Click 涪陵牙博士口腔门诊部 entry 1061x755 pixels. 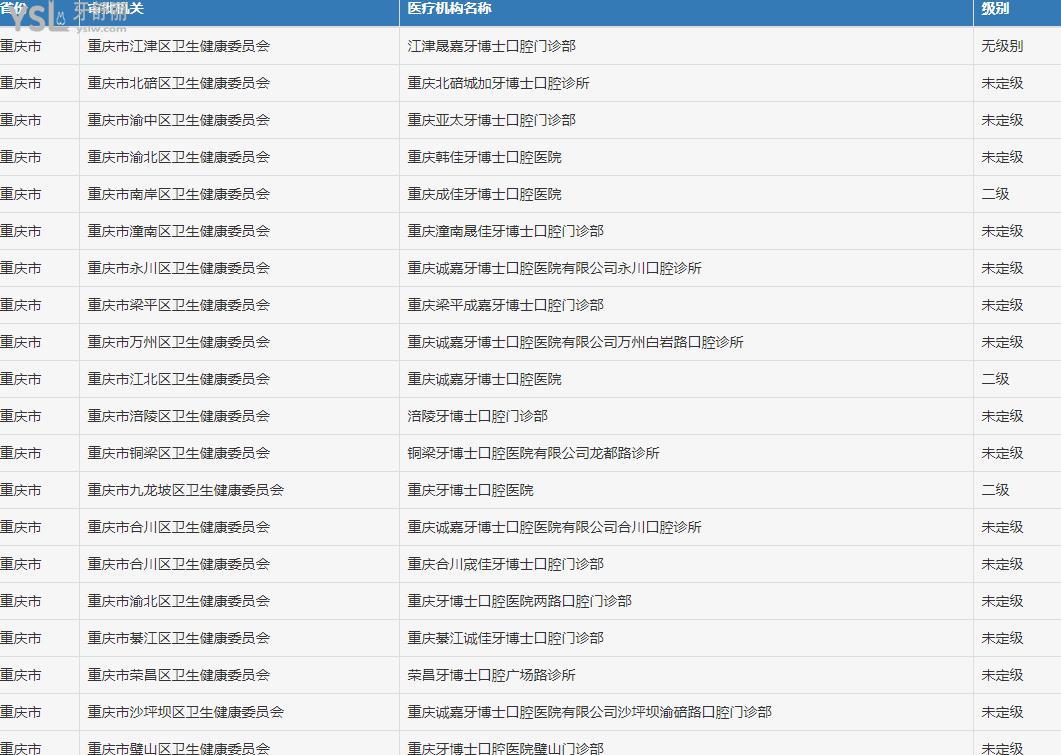(478, 416)
